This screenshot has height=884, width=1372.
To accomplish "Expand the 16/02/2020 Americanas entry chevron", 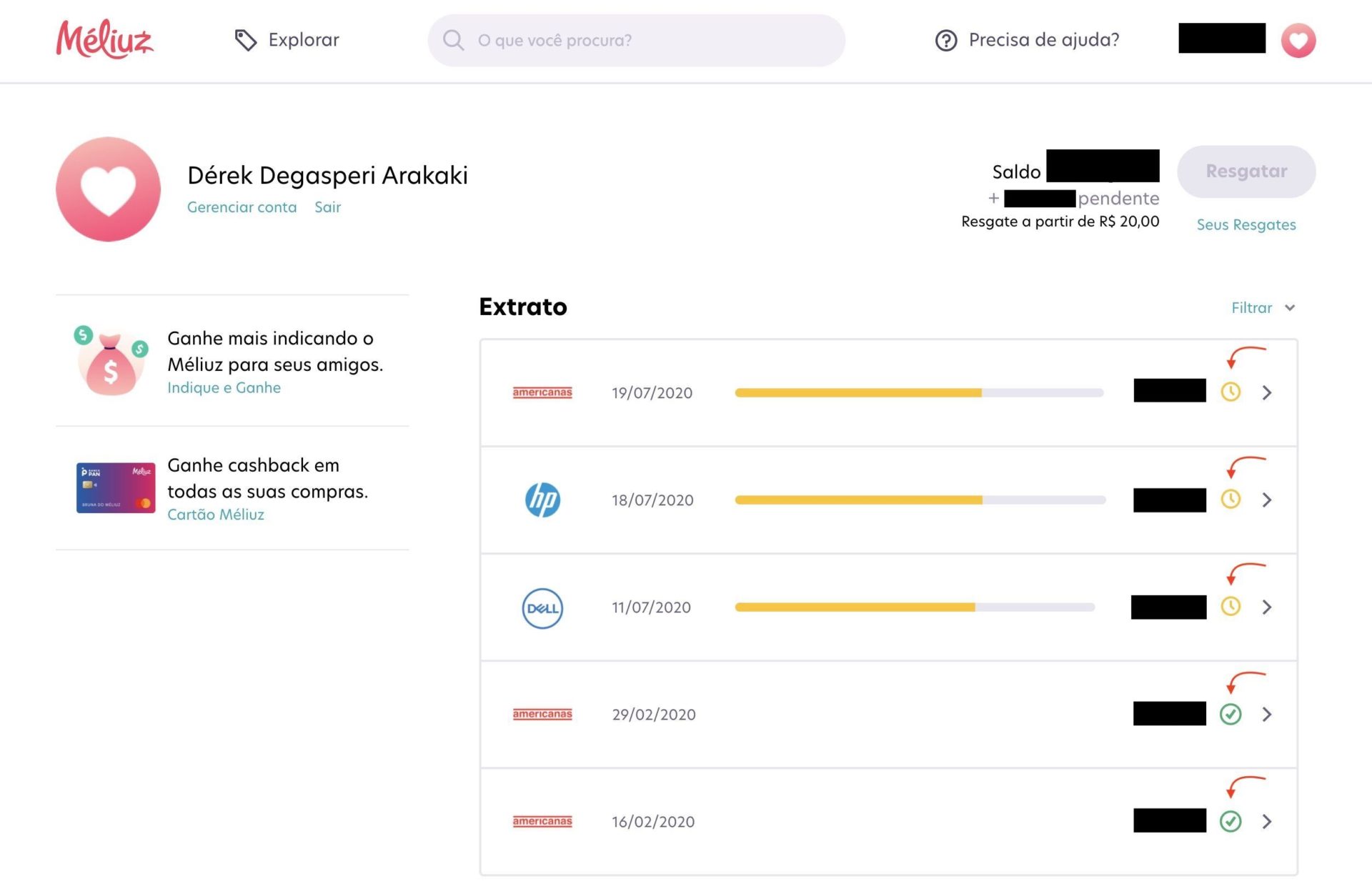I will click(1266, 822).
